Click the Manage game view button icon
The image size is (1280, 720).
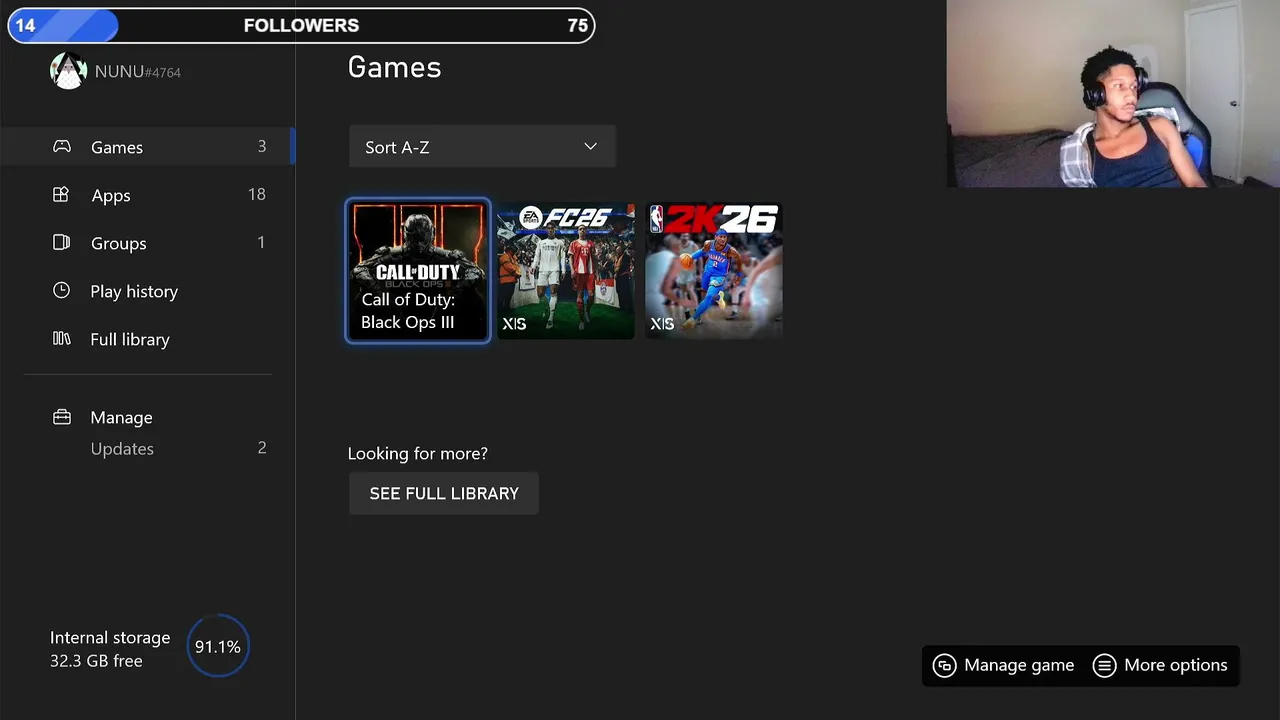coord(944,666)
